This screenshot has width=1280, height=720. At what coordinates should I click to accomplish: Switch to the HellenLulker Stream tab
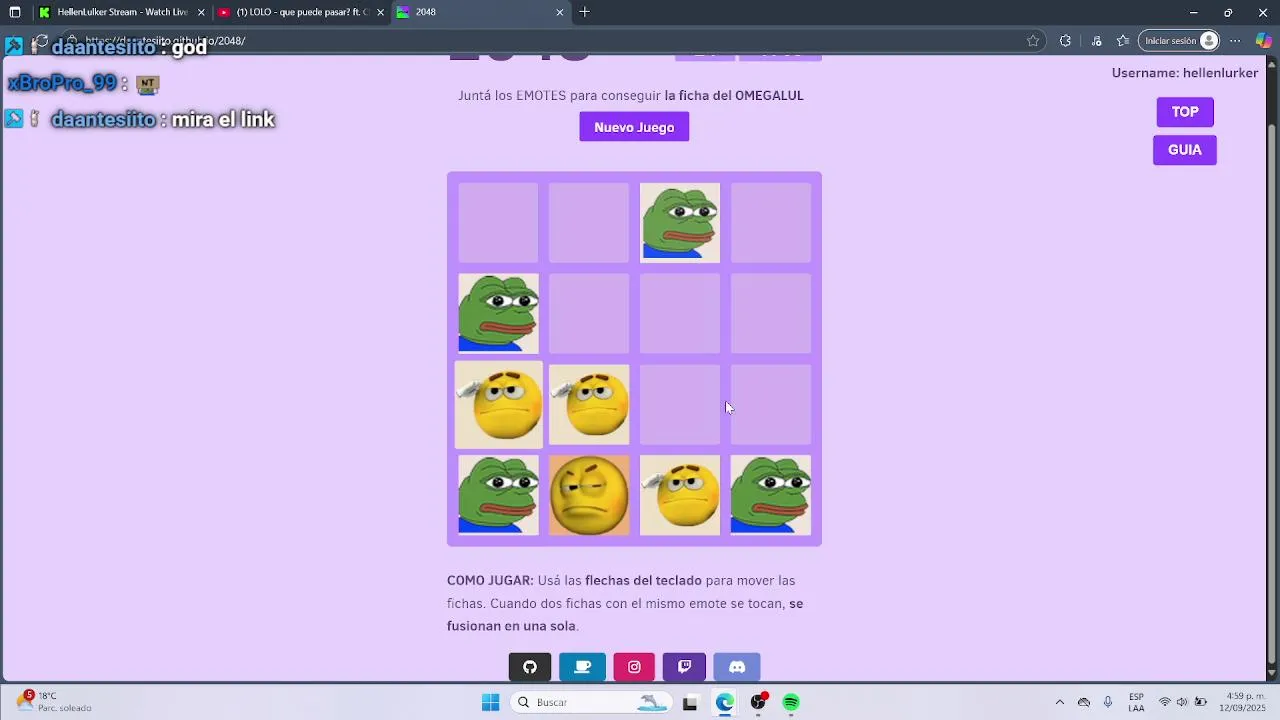(122, 12)
